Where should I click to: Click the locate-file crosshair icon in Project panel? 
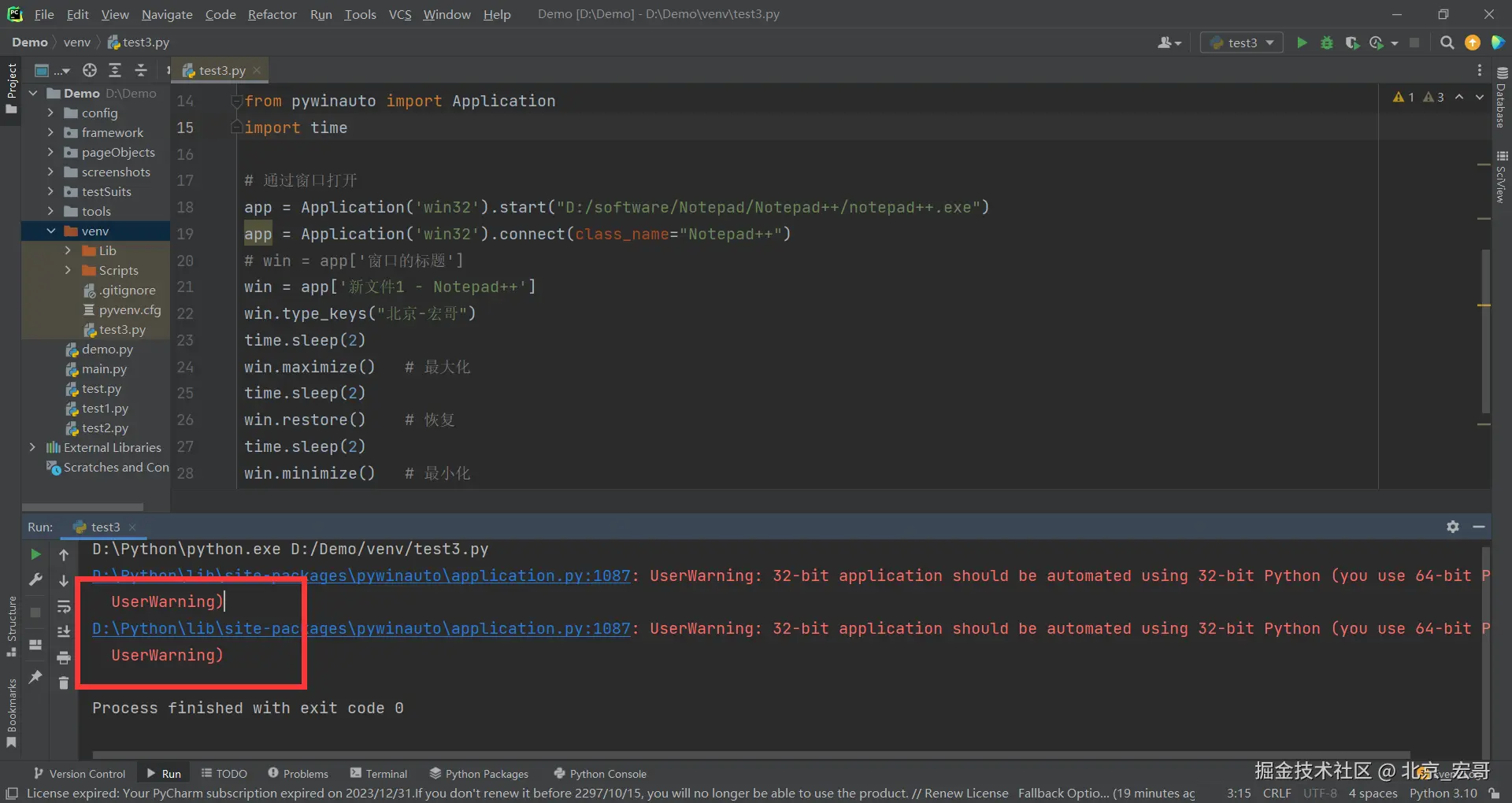(90, 70)
